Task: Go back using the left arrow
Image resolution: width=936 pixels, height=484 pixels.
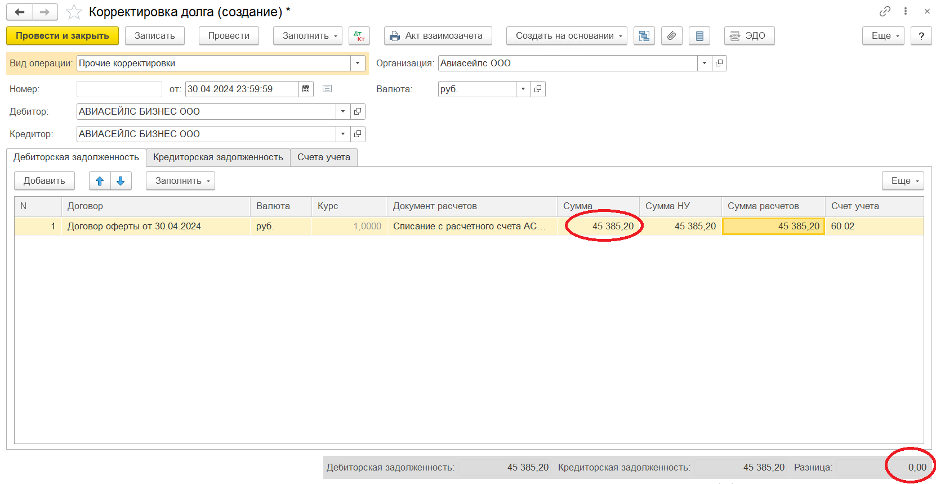Action: pyautogui.click(x=19, y=12)
